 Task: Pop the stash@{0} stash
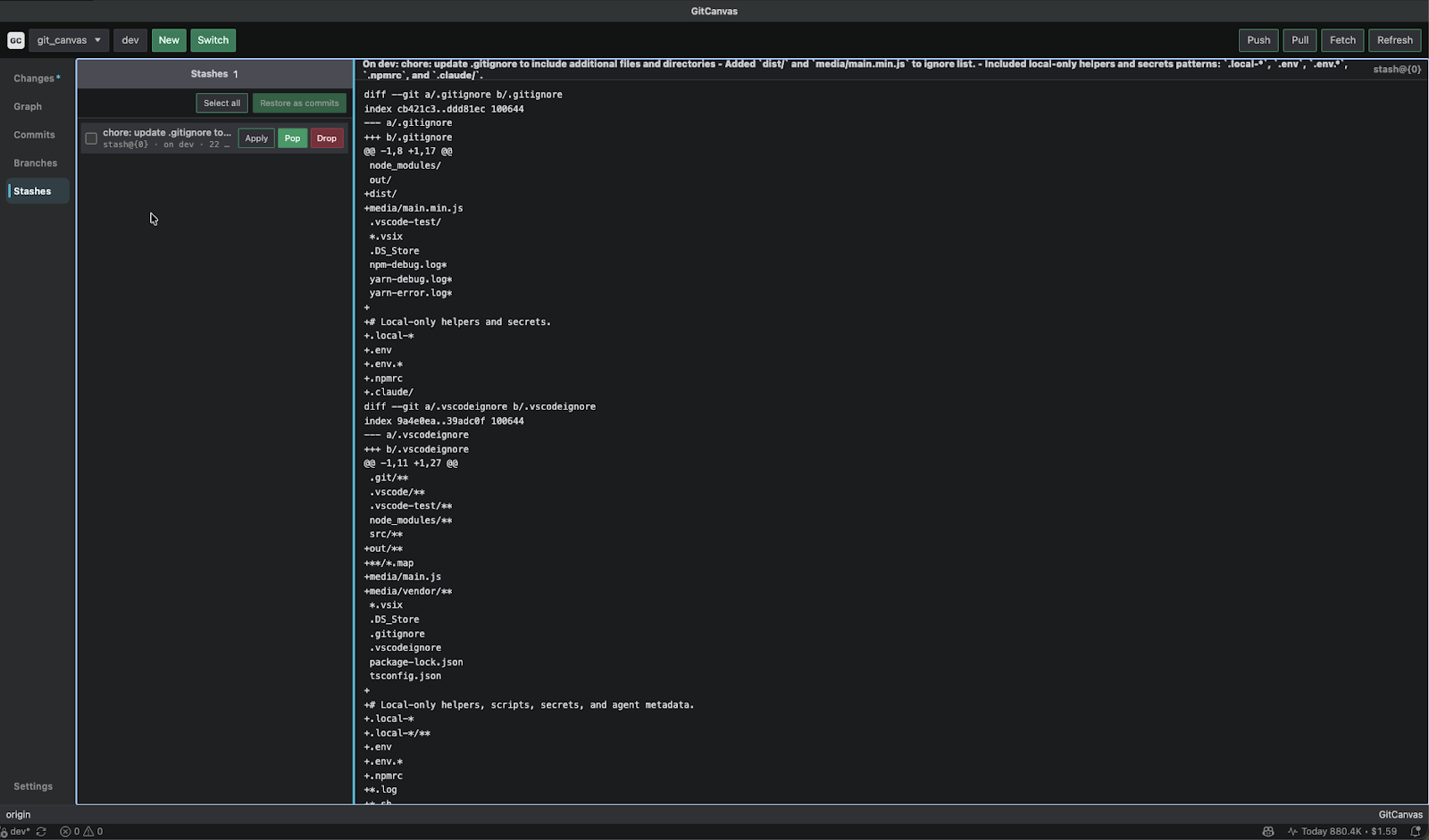(x=292, y=138)
